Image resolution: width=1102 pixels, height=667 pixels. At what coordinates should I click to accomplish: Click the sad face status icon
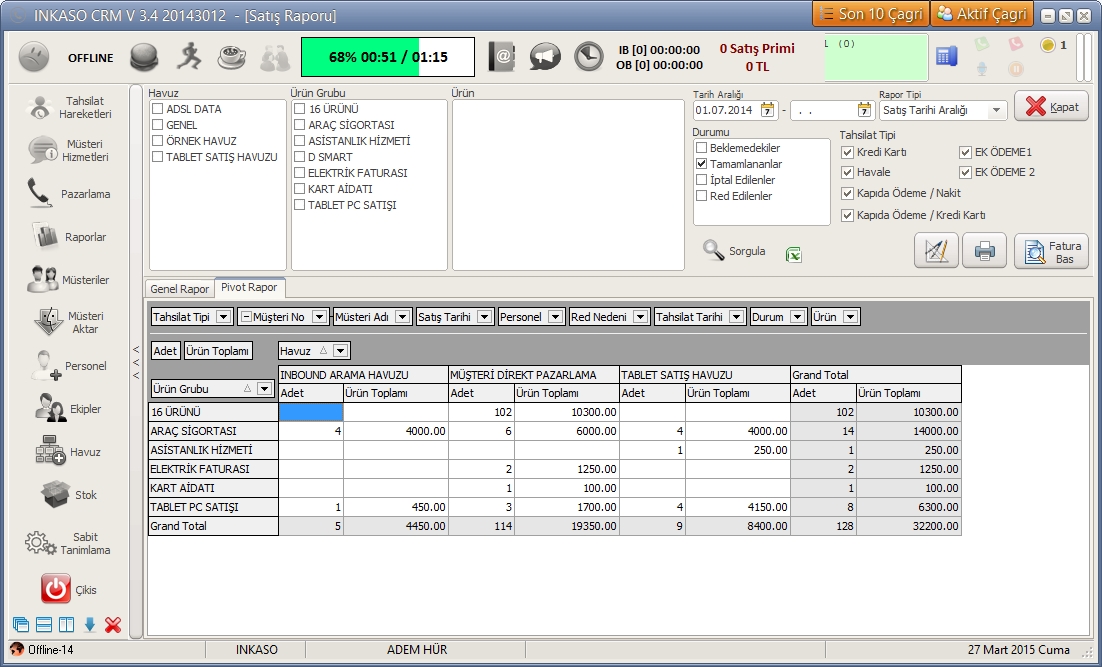point(34,57)
